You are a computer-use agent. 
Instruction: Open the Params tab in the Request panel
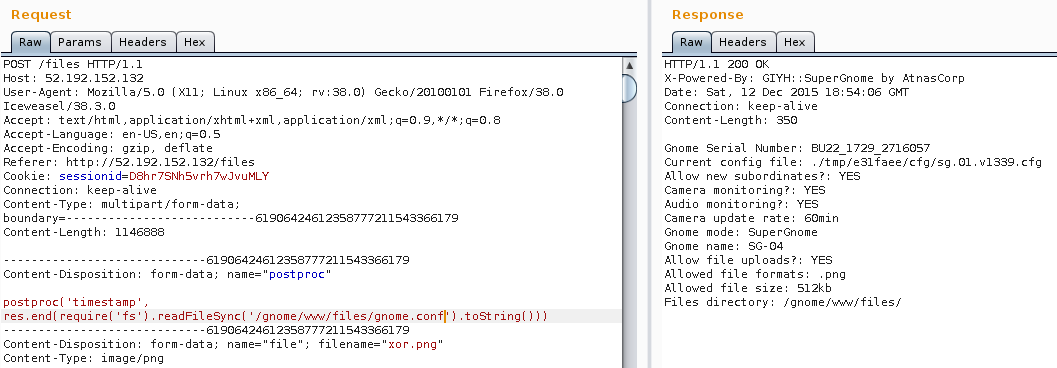pos(80,42)
